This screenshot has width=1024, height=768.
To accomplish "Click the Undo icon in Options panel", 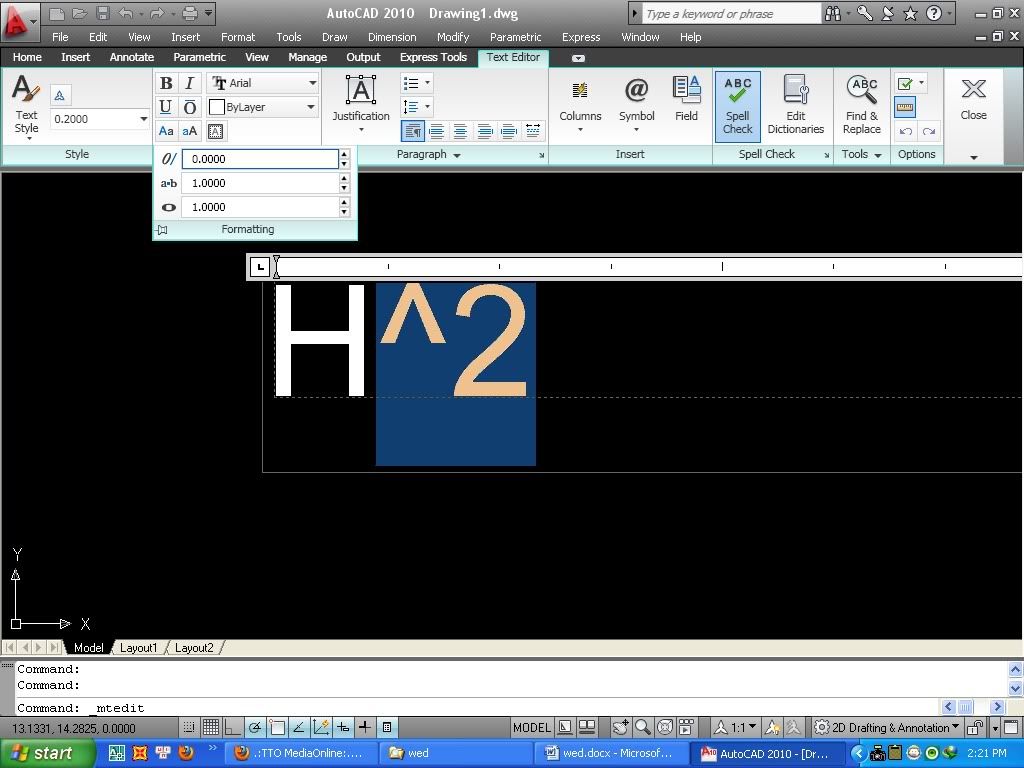I will tap(905, 131).
